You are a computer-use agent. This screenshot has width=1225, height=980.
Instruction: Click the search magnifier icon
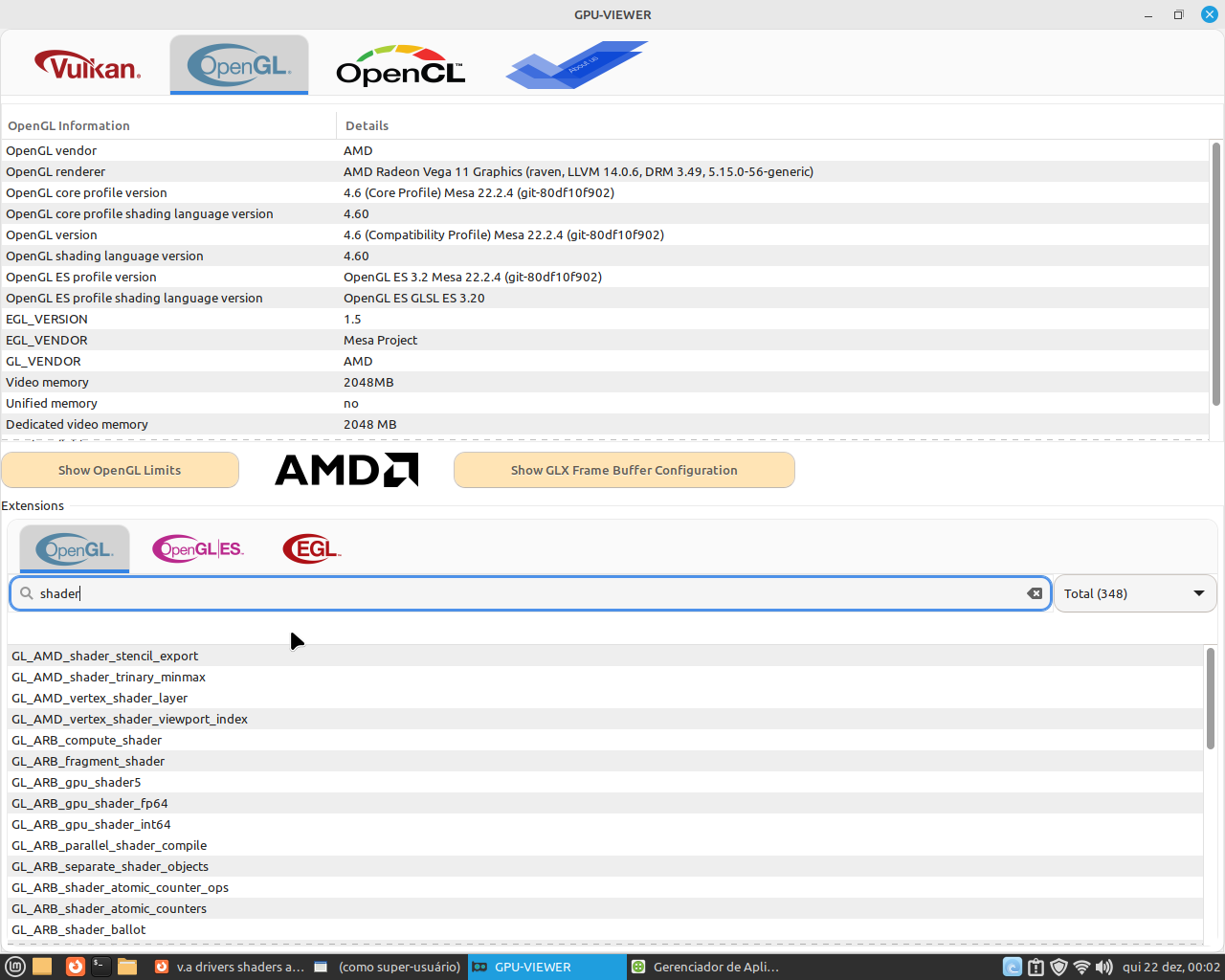click(27, 593)
